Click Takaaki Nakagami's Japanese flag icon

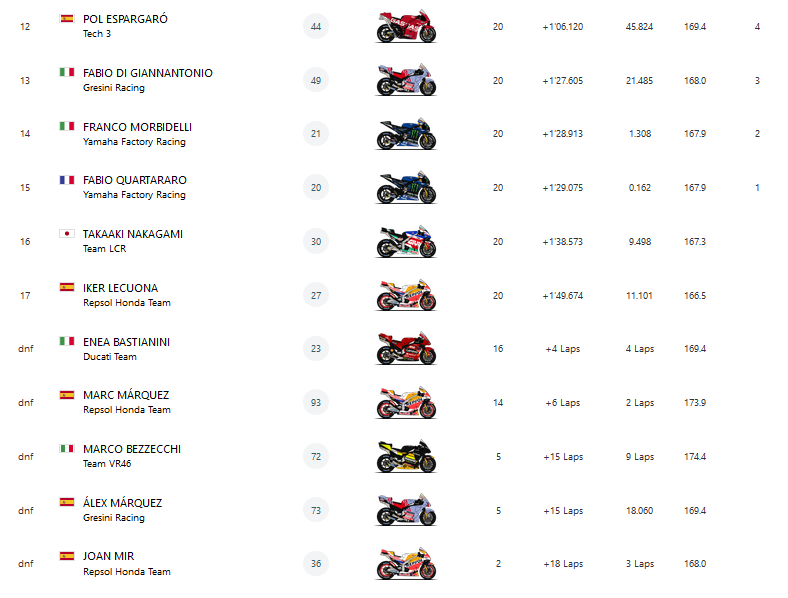[x=67, y=234]
